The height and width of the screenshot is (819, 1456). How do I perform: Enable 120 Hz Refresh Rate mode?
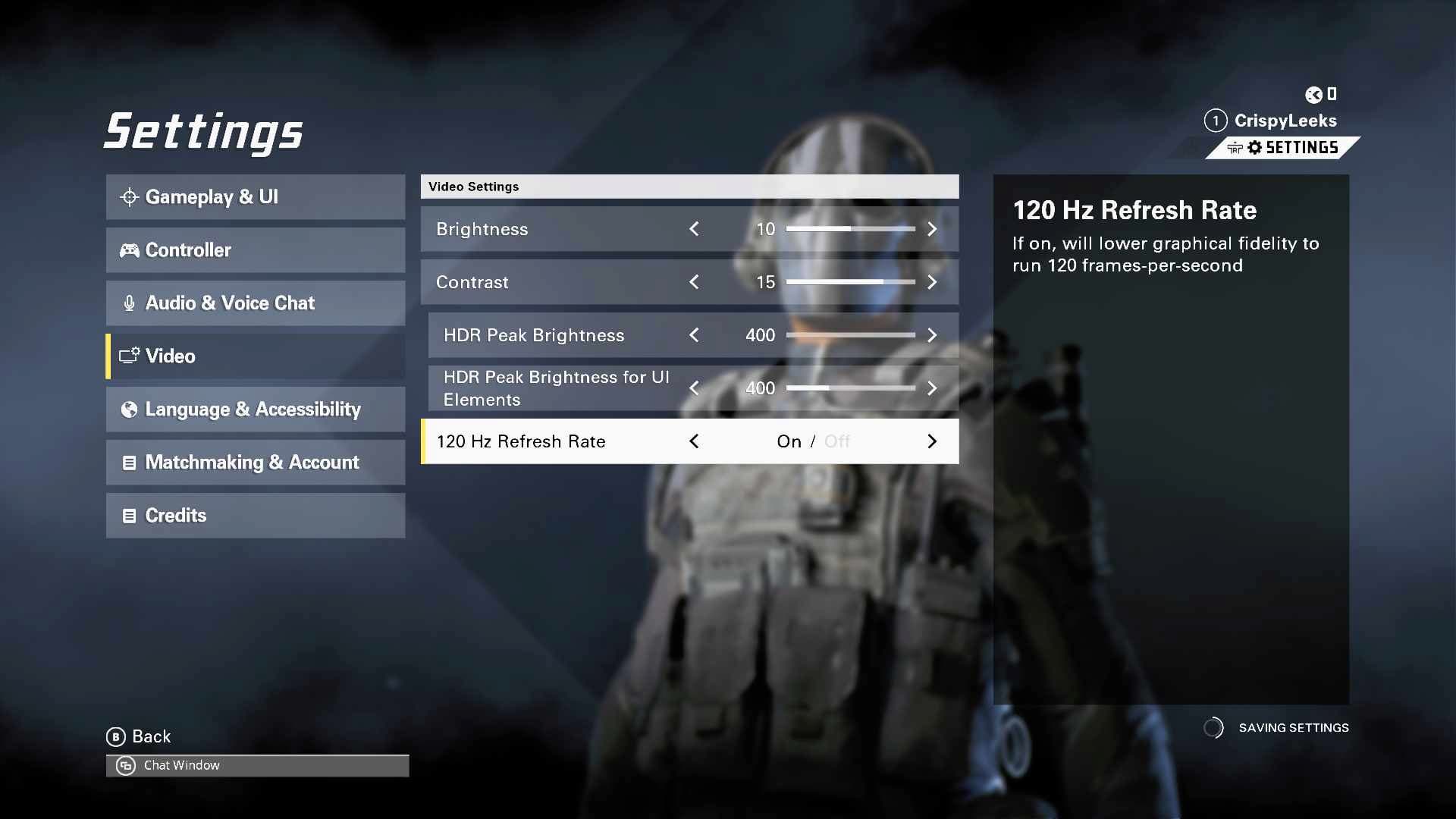790,441
